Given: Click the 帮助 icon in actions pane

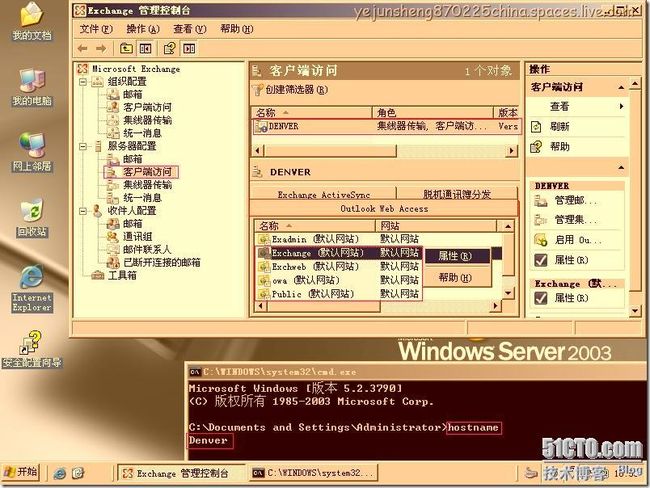Looking at the screenshot, I should point(536,146).
